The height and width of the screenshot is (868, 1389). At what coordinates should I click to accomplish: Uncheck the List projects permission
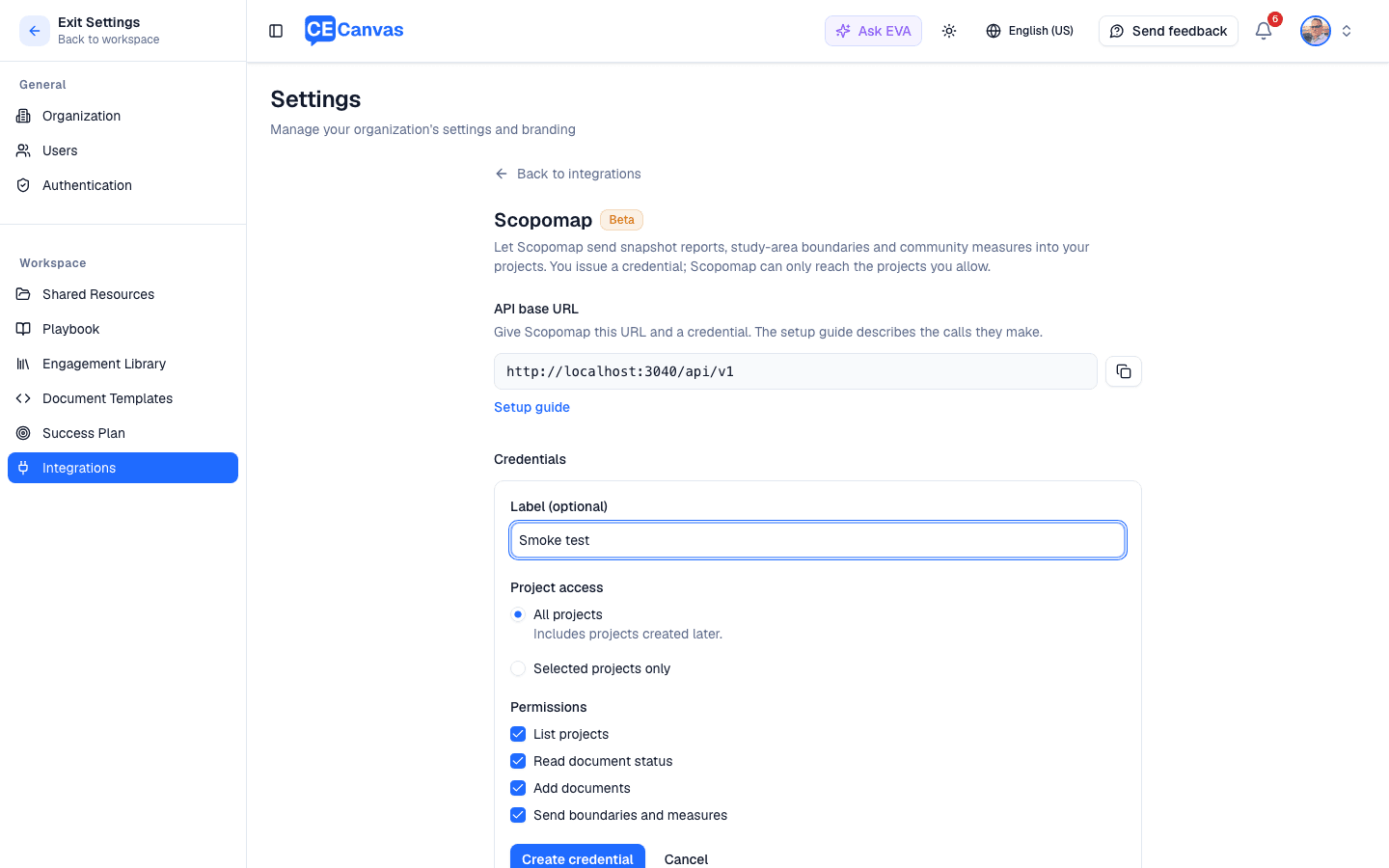point(518,734)
